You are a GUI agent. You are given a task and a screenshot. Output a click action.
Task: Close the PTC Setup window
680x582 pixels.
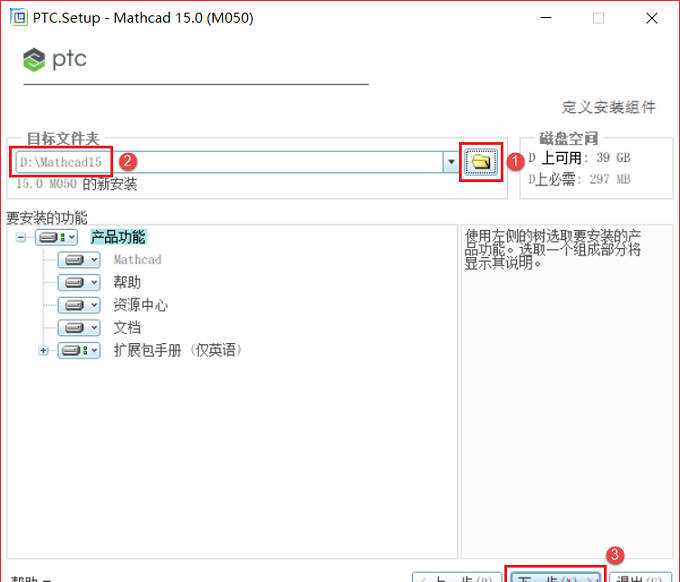tap(651, 18)
